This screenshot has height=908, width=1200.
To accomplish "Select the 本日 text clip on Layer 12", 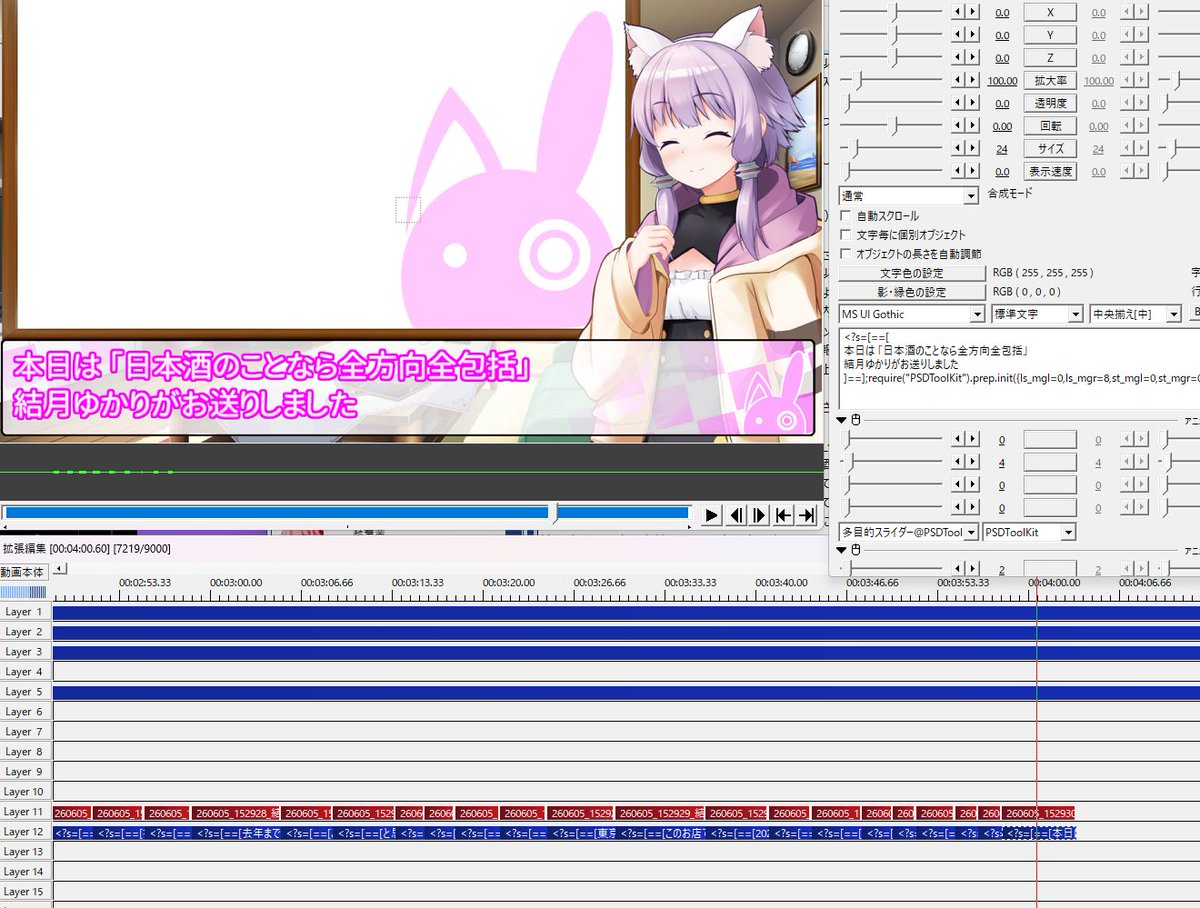I will pyautogui.click(x=1041, y=832).
